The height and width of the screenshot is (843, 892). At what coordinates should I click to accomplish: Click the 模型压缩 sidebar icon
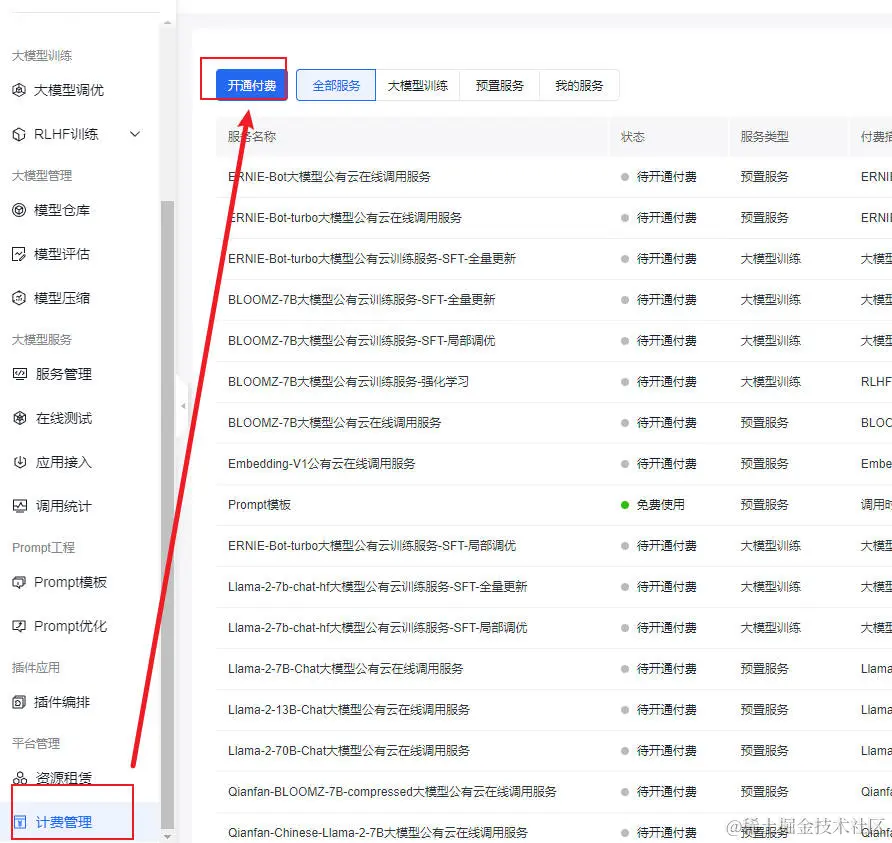tap(19, 297)
